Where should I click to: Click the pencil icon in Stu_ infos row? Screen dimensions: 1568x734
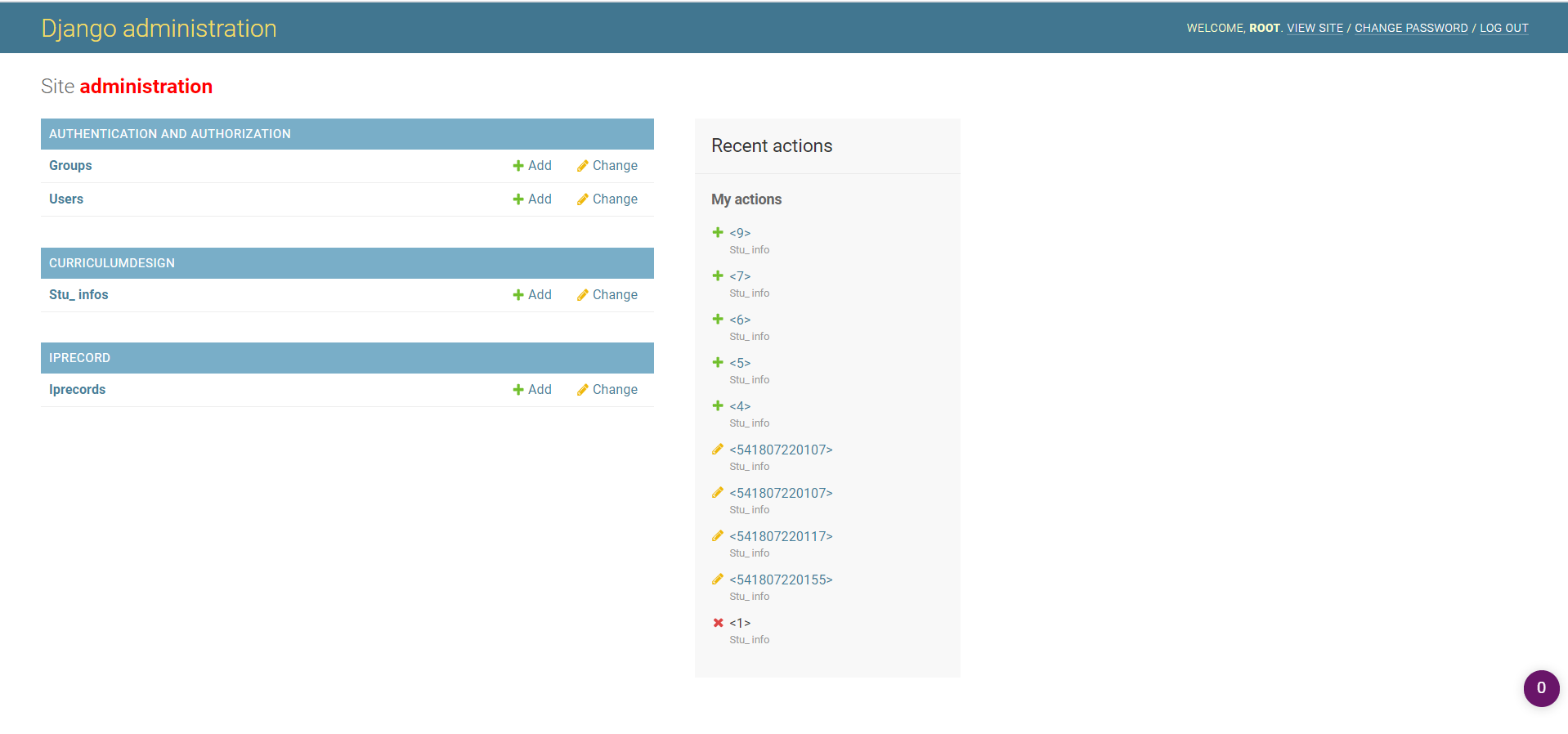(x=582, y=295)
